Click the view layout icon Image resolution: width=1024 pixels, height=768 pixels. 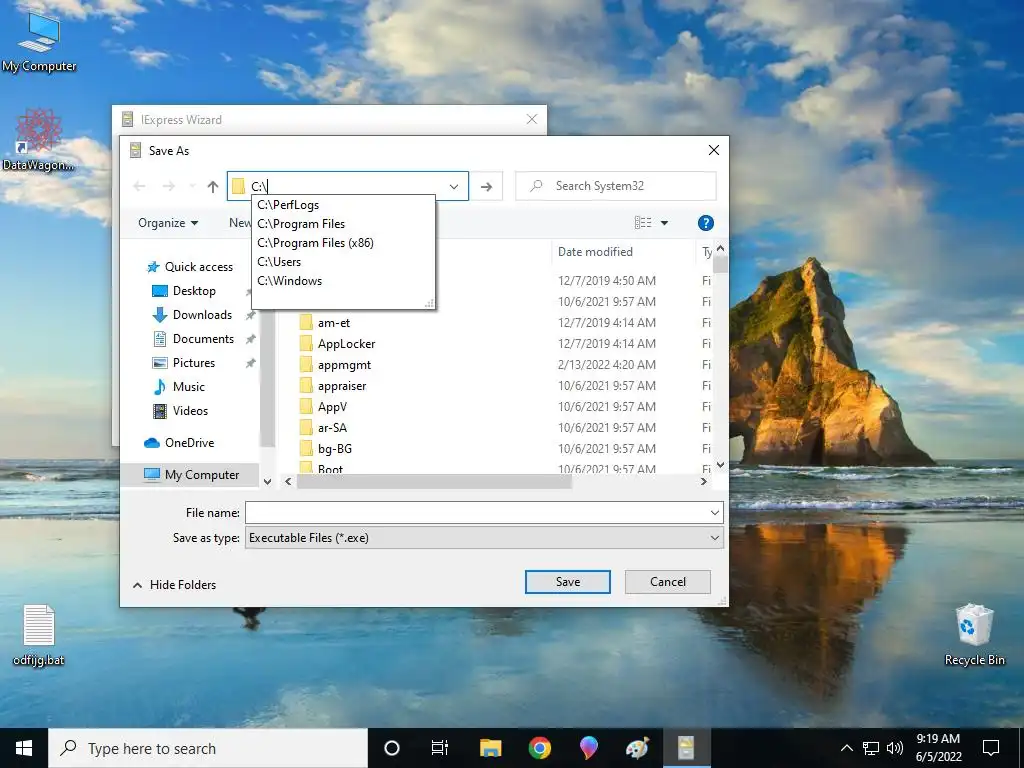click(x=643, y=223)
